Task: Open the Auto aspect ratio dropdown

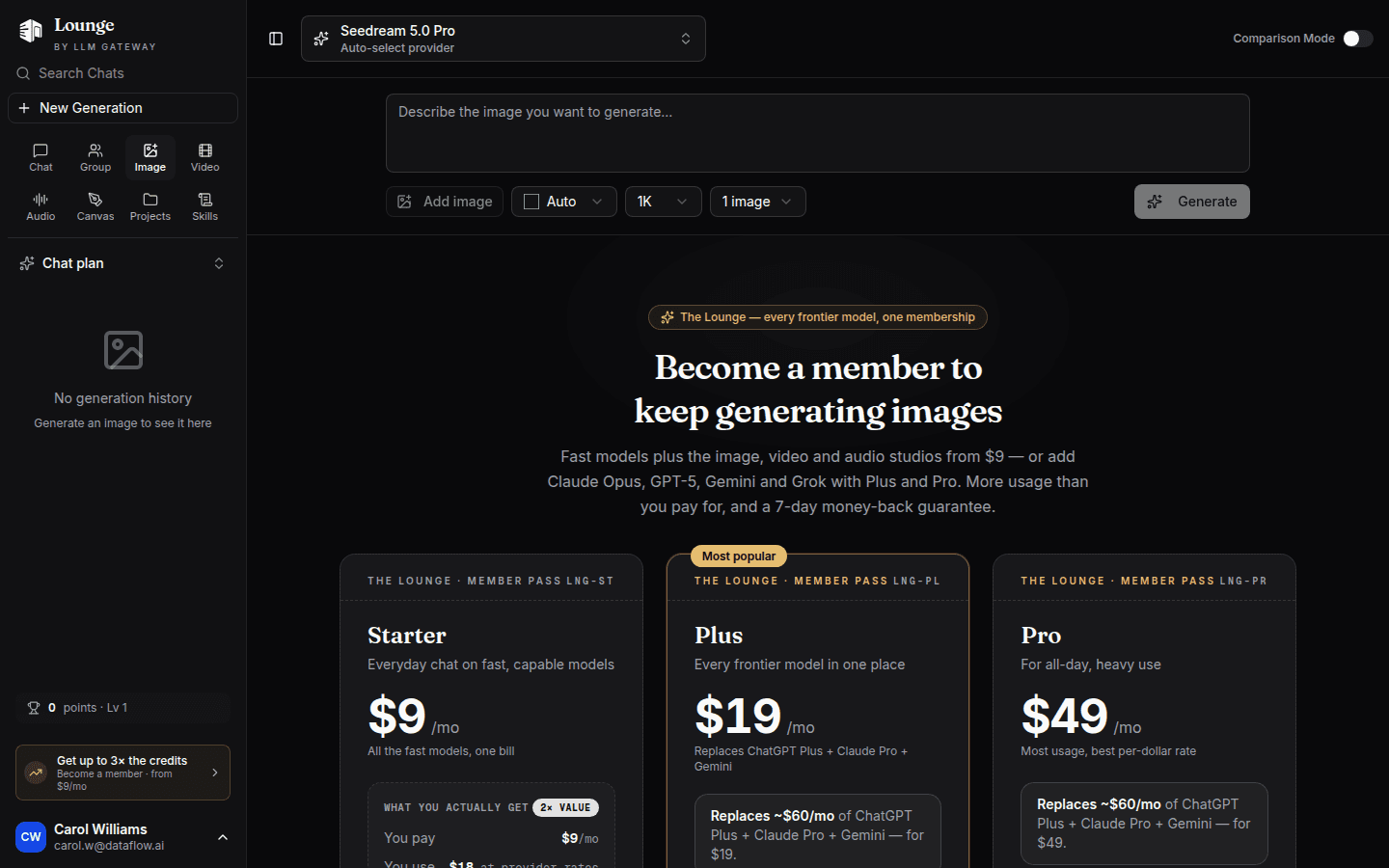Action: pos(564,202)
